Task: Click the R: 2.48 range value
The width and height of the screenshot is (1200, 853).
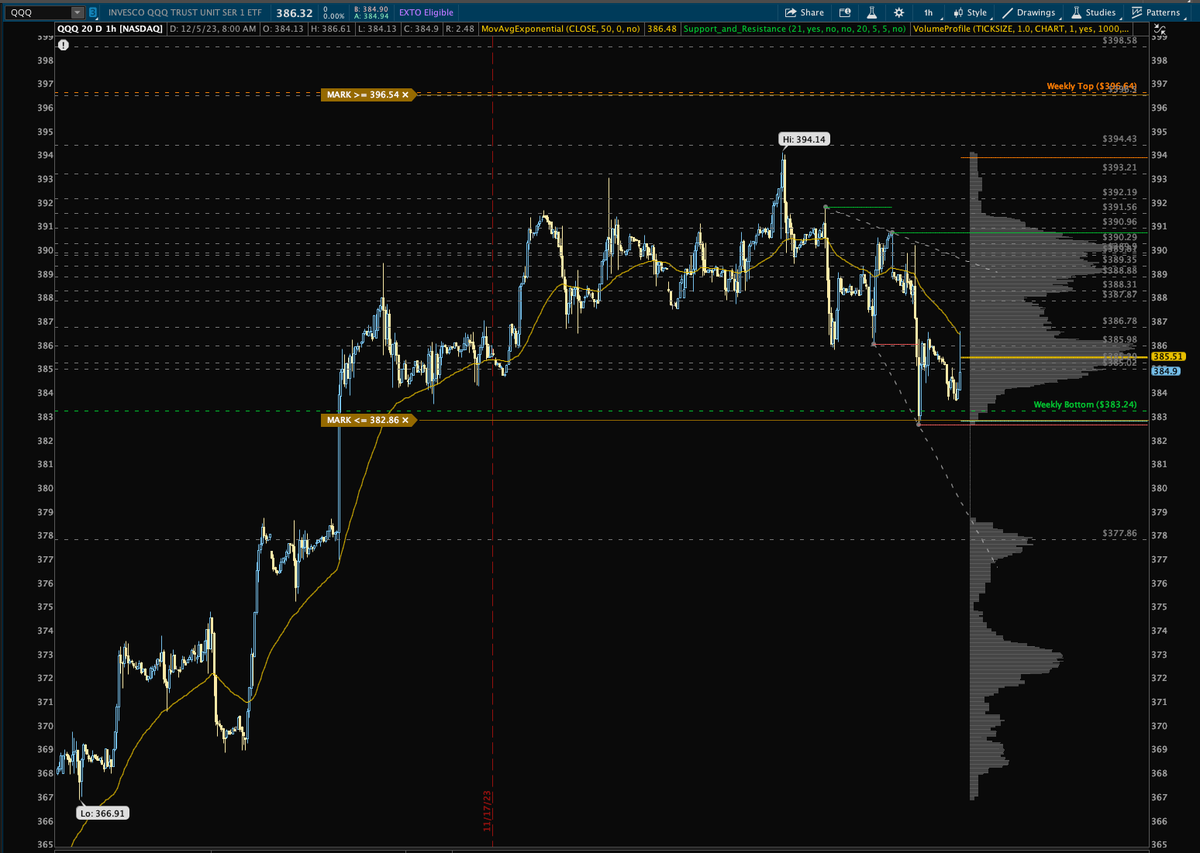Action: pos(459,29)
